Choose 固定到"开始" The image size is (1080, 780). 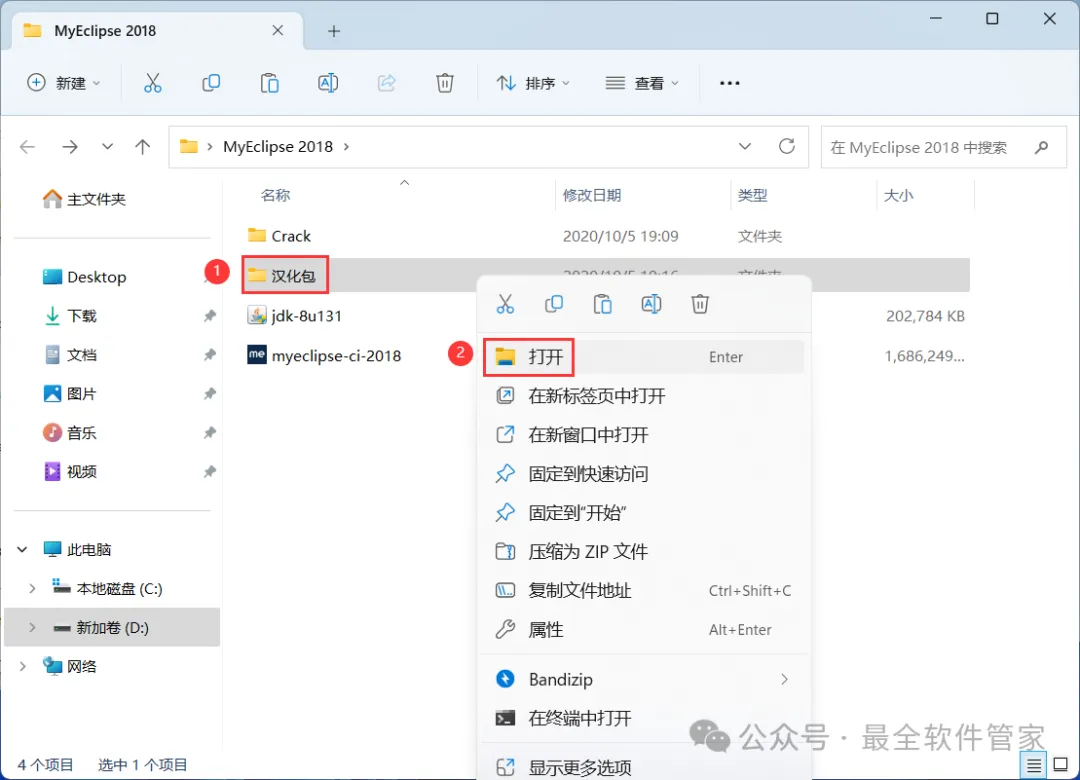coord(644,513)
